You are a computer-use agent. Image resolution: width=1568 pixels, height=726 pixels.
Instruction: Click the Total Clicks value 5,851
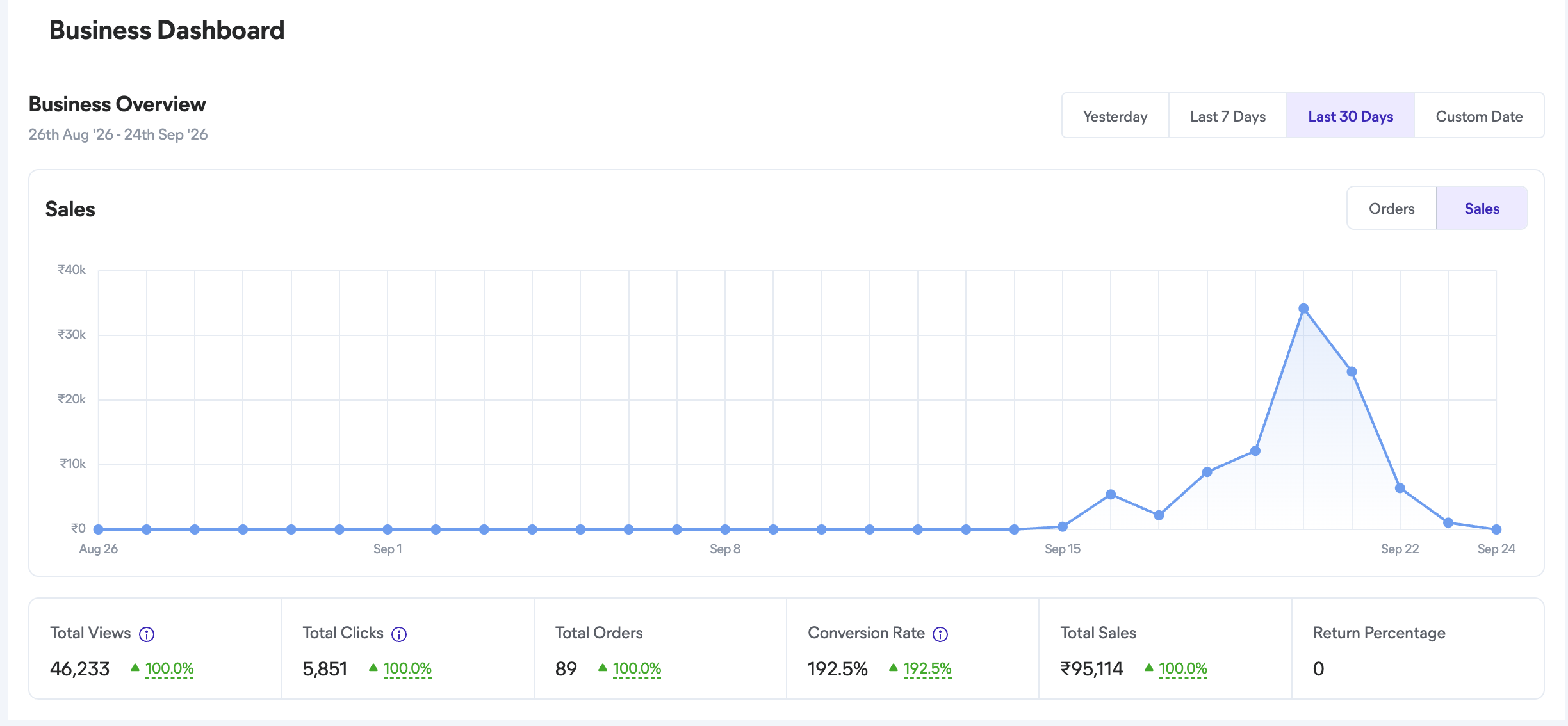point(325,669)
